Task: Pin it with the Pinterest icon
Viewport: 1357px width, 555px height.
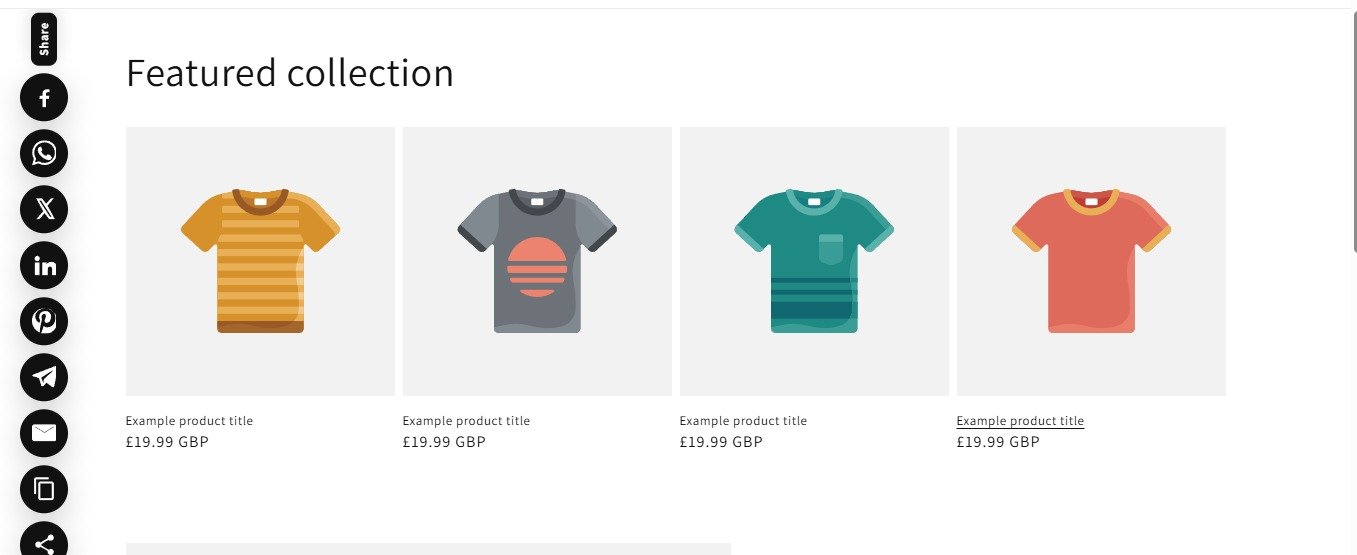Action: pyautogui.click(x=44, y=321)
